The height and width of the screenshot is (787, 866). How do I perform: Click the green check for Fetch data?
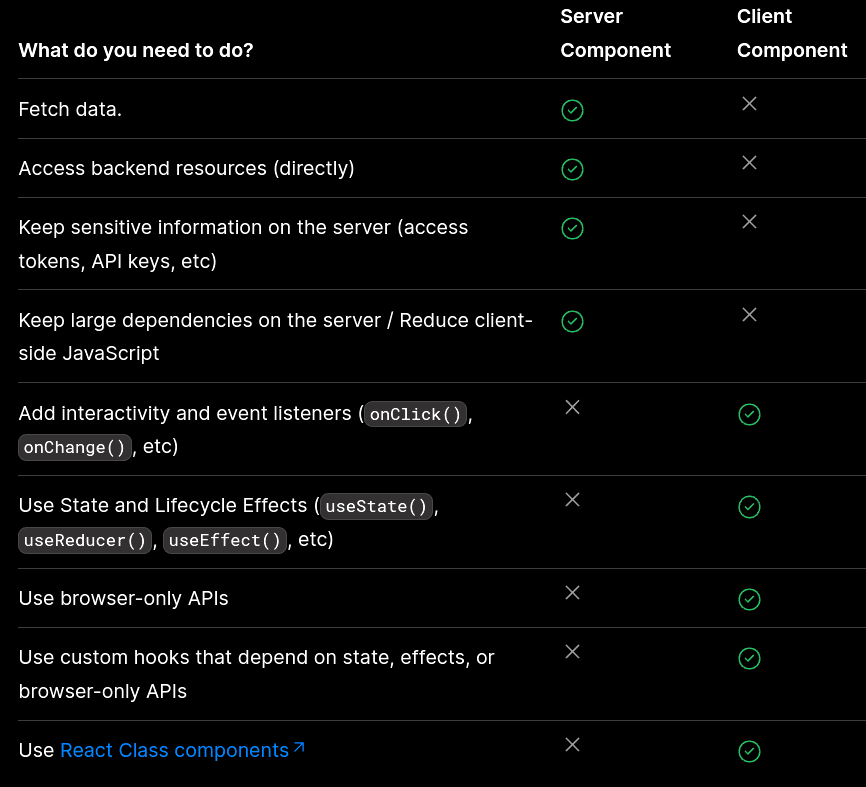[572, 110]
